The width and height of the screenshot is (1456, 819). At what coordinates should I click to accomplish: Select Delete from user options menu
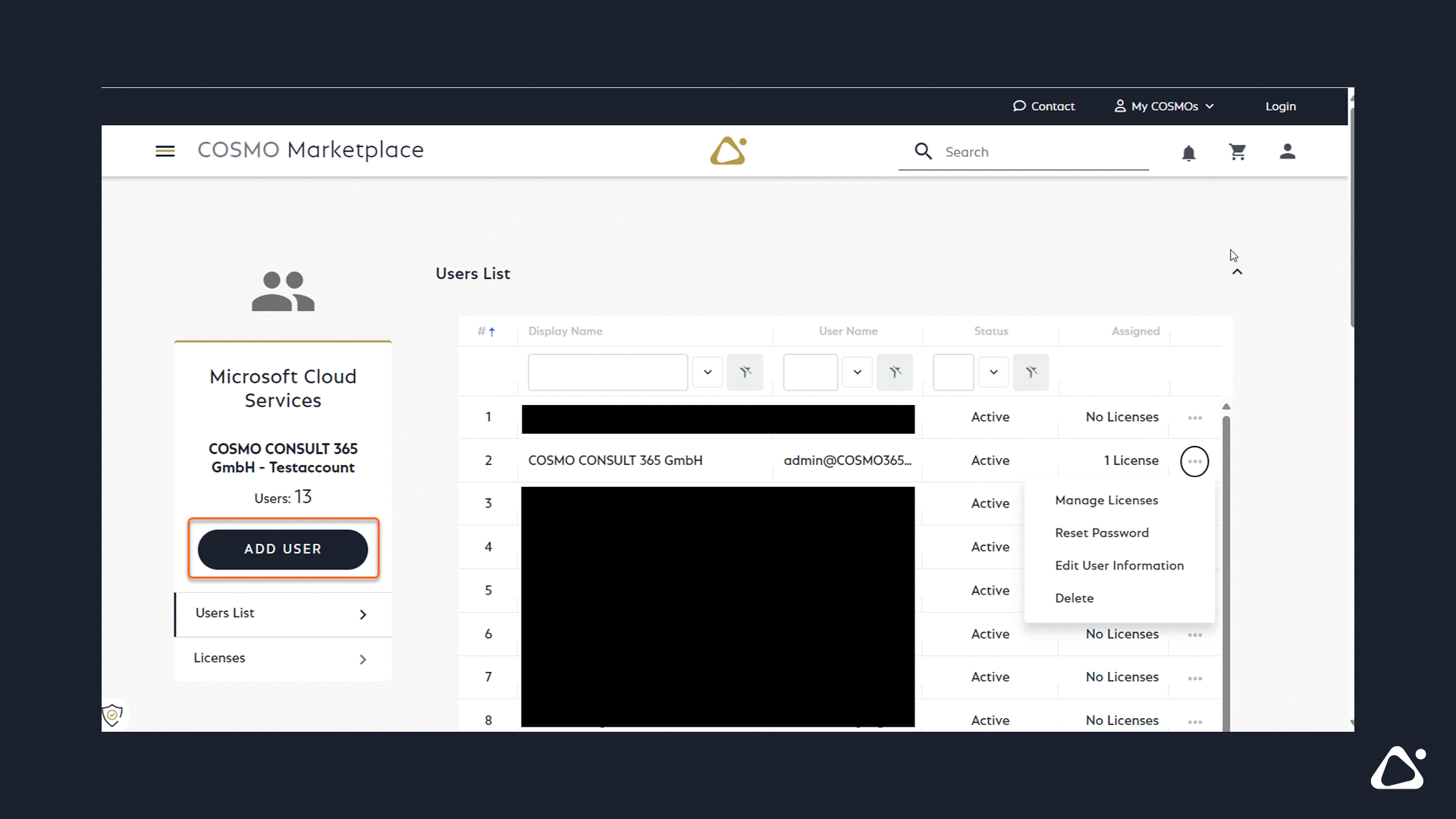tap(1074, 598)
